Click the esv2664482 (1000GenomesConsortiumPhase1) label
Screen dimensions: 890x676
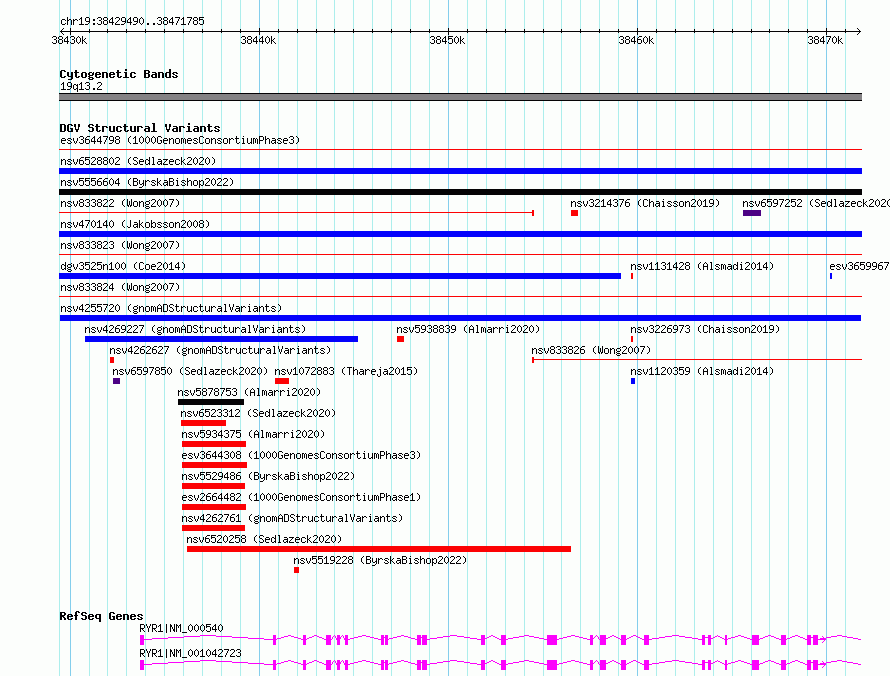tap(301, 497)
